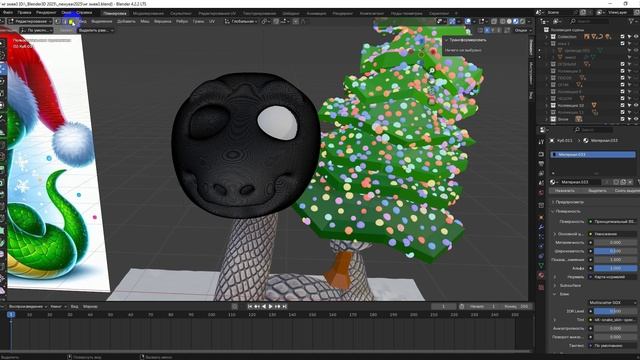The width and height of the screenshot is (640, 360).
Task: Uncheck exclude checkbox for Коллекция 3
Action: pyautogui.click(x=622, y=71)
